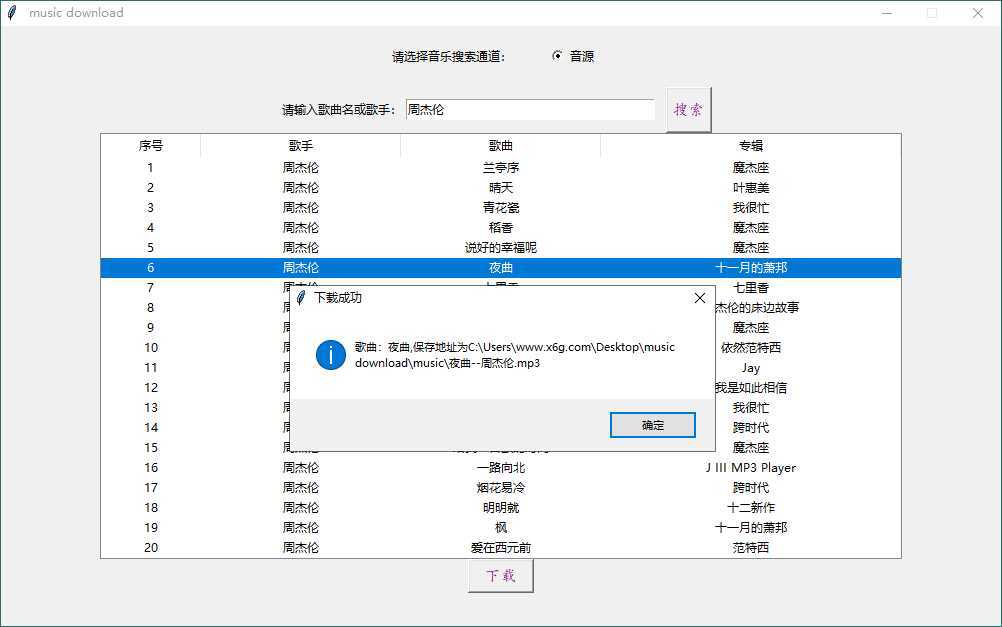This screenshot has width=1002, height=627.
Task: Select the 明明就 song row
Action: click(500, 507)
